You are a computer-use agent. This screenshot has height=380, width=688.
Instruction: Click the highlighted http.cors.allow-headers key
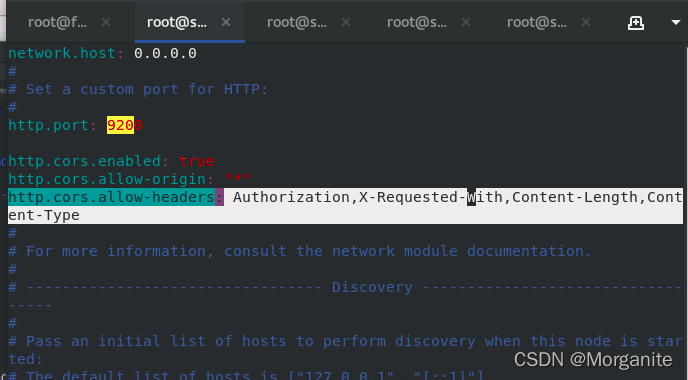[x=111, y=197]
